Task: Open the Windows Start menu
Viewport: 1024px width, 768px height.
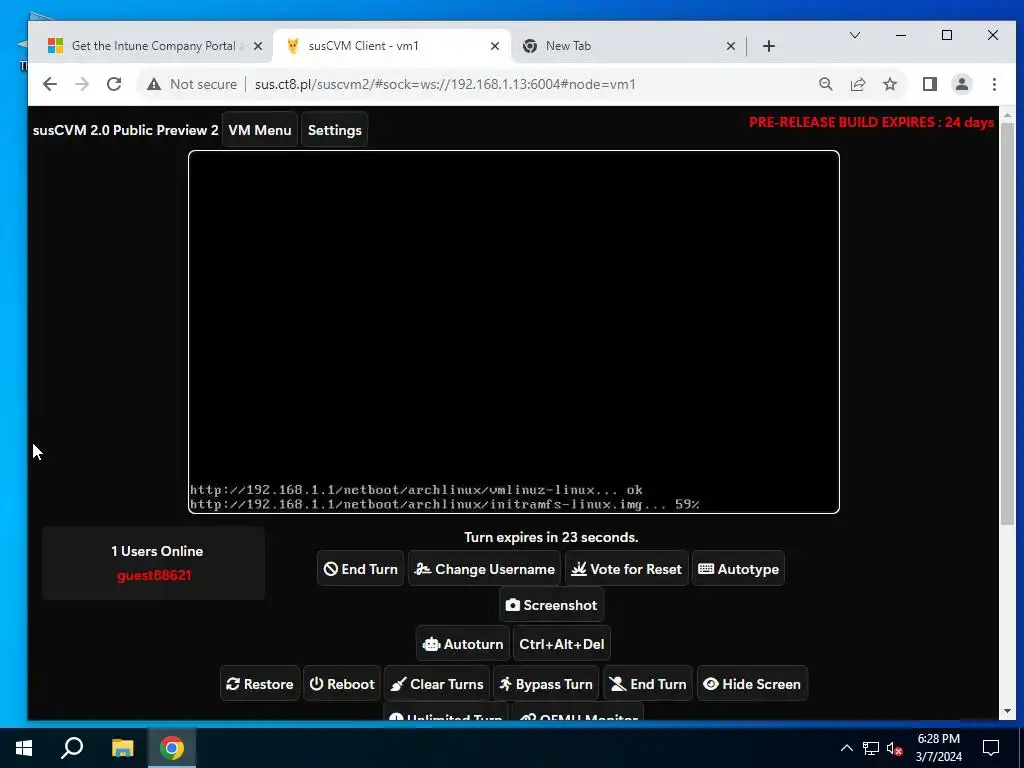Action: tap(24, 748)
